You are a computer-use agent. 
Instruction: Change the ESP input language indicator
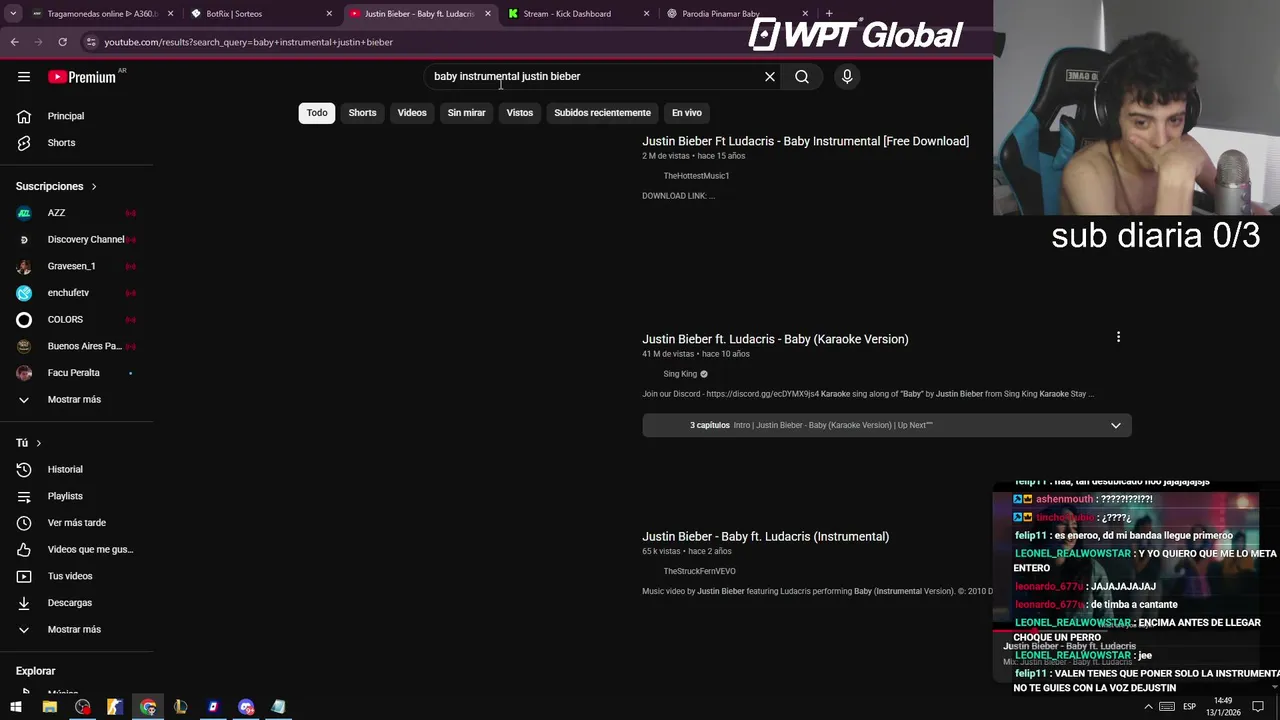(x=1189, y=707)
